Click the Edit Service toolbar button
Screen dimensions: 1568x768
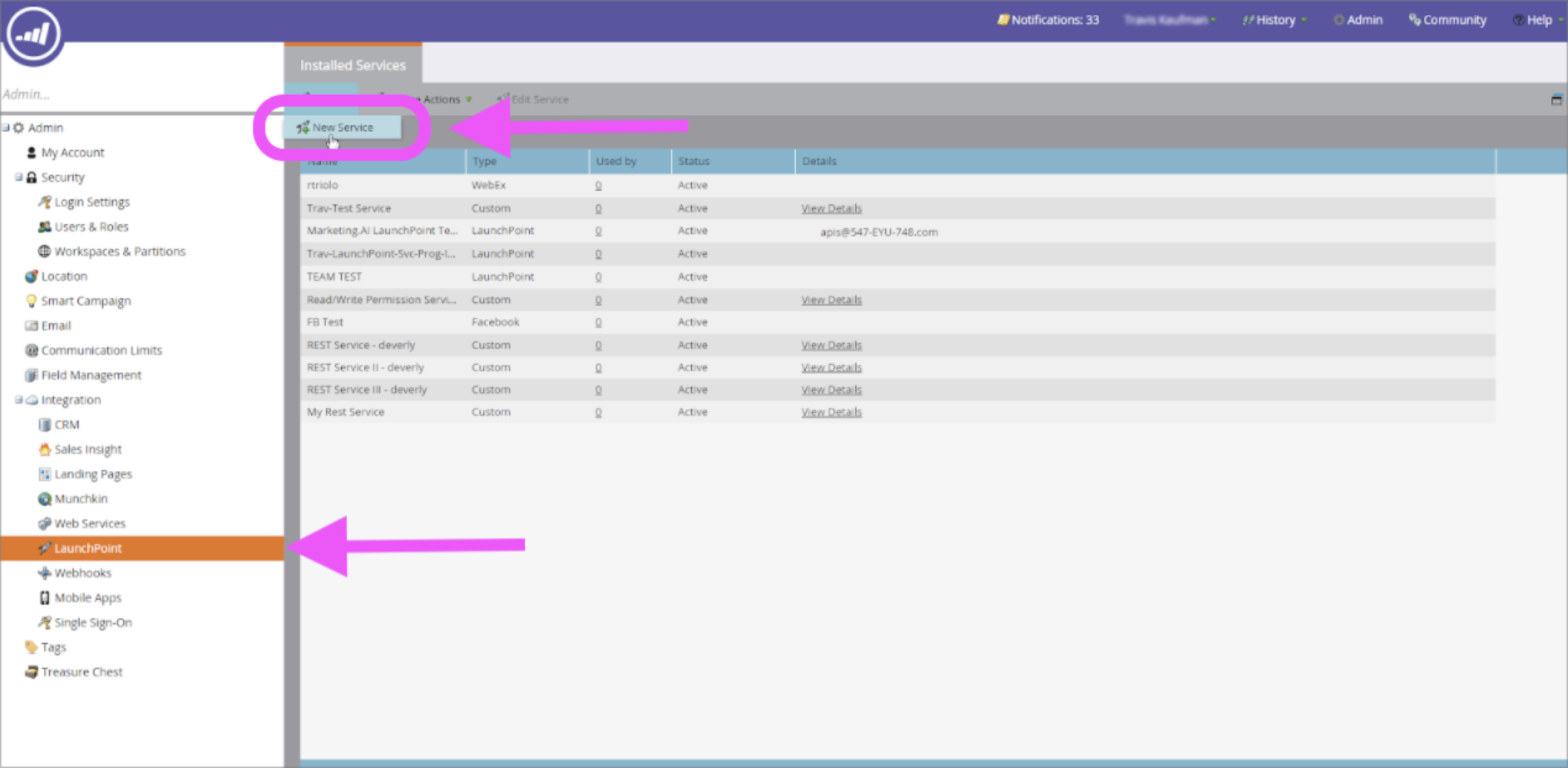(x=533, y=99)
